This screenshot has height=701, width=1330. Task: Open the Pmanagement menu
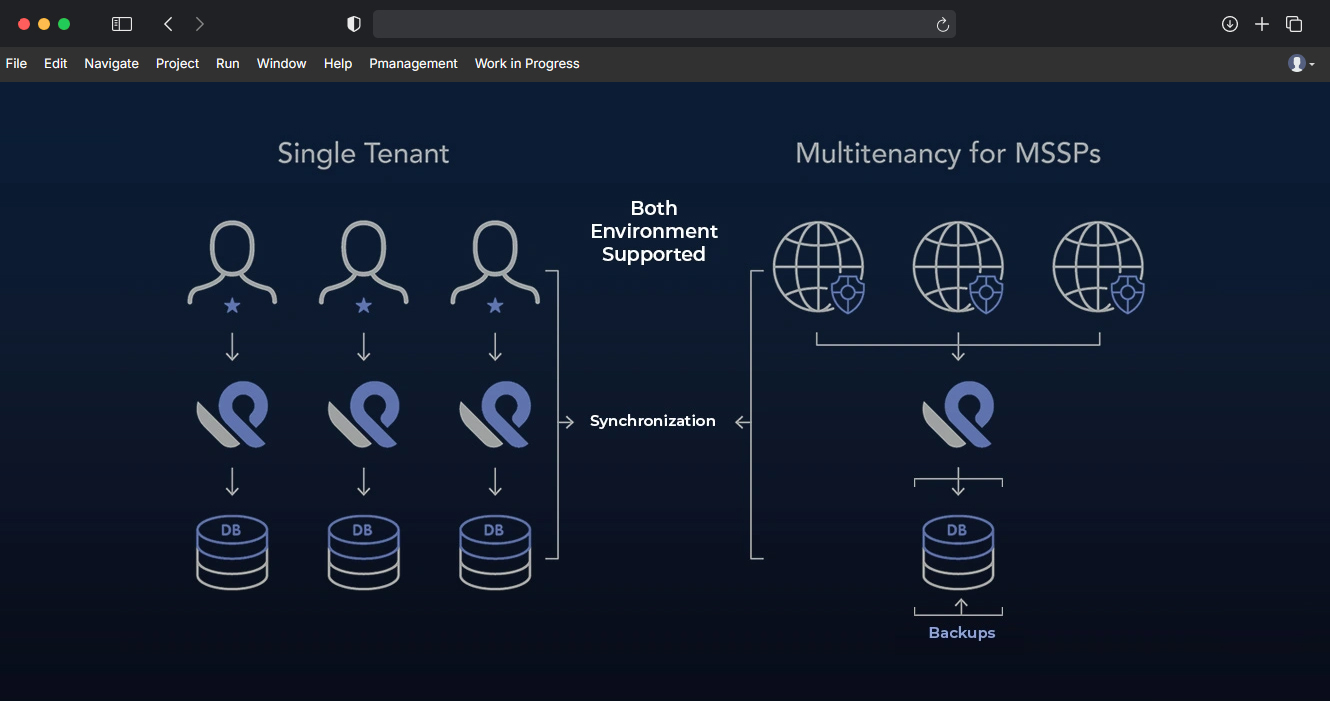click(x=413, y=63)
